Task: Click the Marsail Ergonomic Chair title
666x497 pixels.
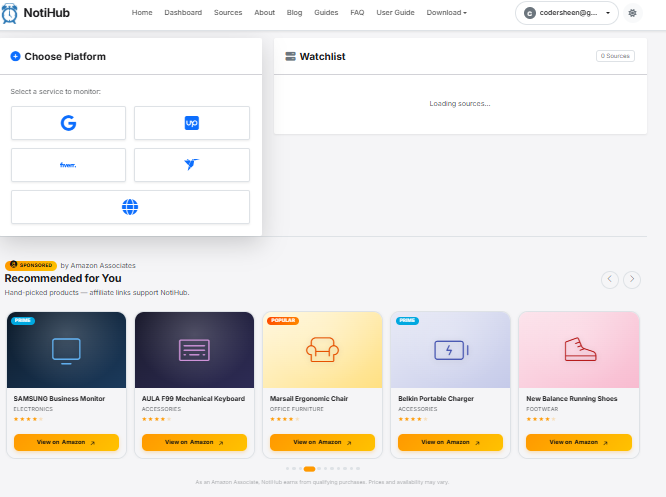Action: pos(309,398)
